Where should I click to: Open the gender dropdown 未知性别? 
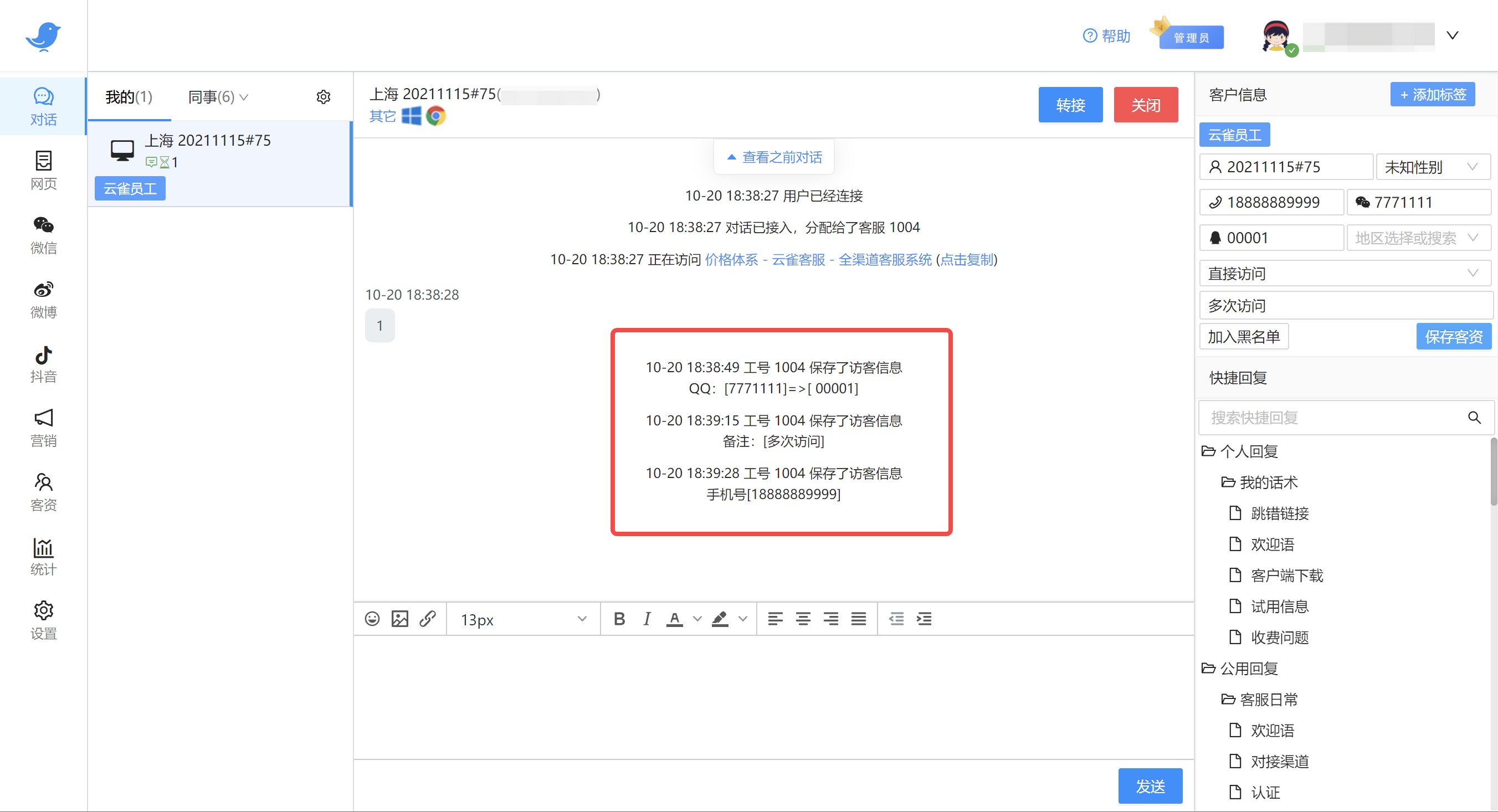pos(1432,167)
